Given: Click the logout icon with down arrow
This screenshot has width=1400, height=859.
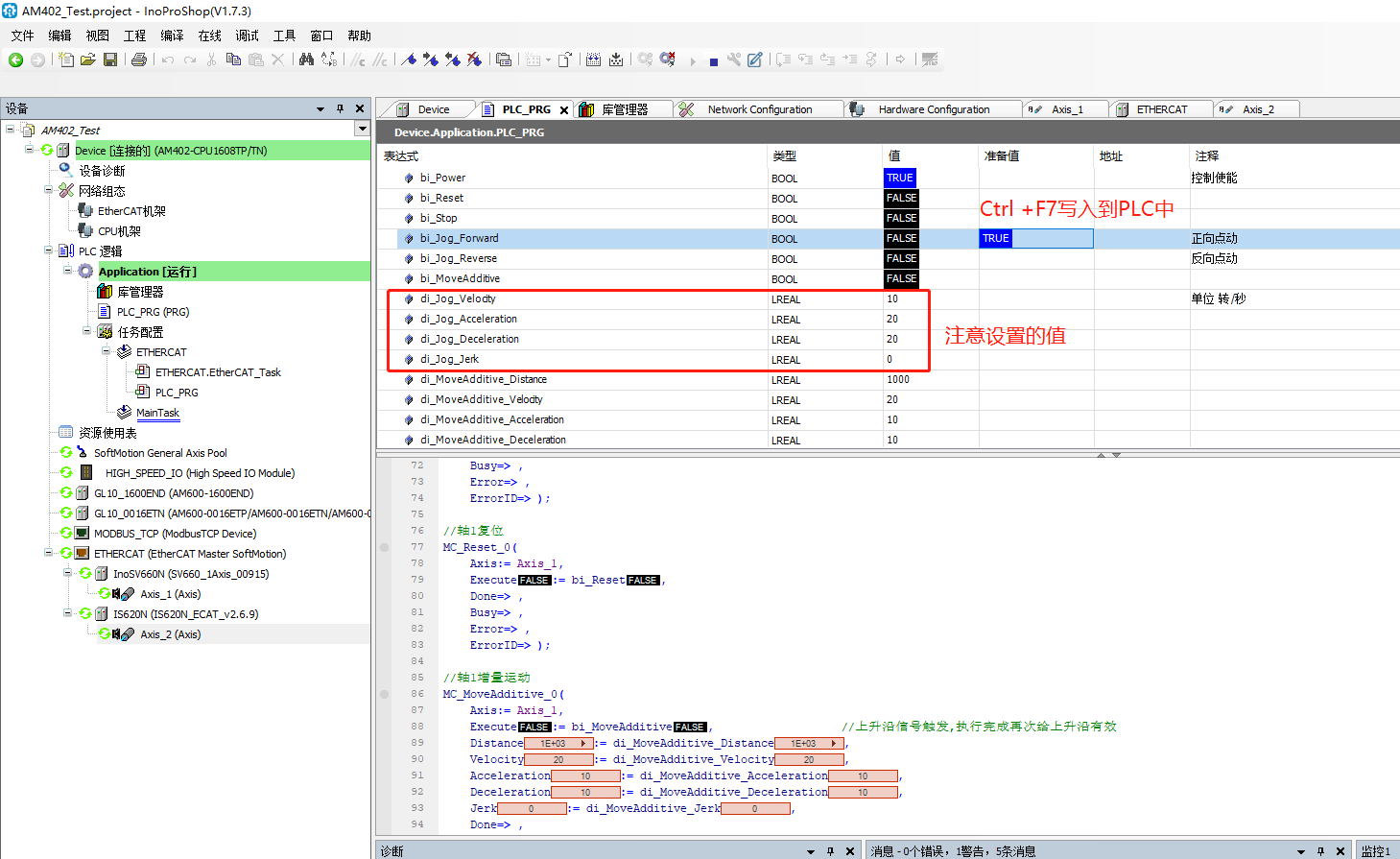Looking at the screenshot, I should [616, 60].
